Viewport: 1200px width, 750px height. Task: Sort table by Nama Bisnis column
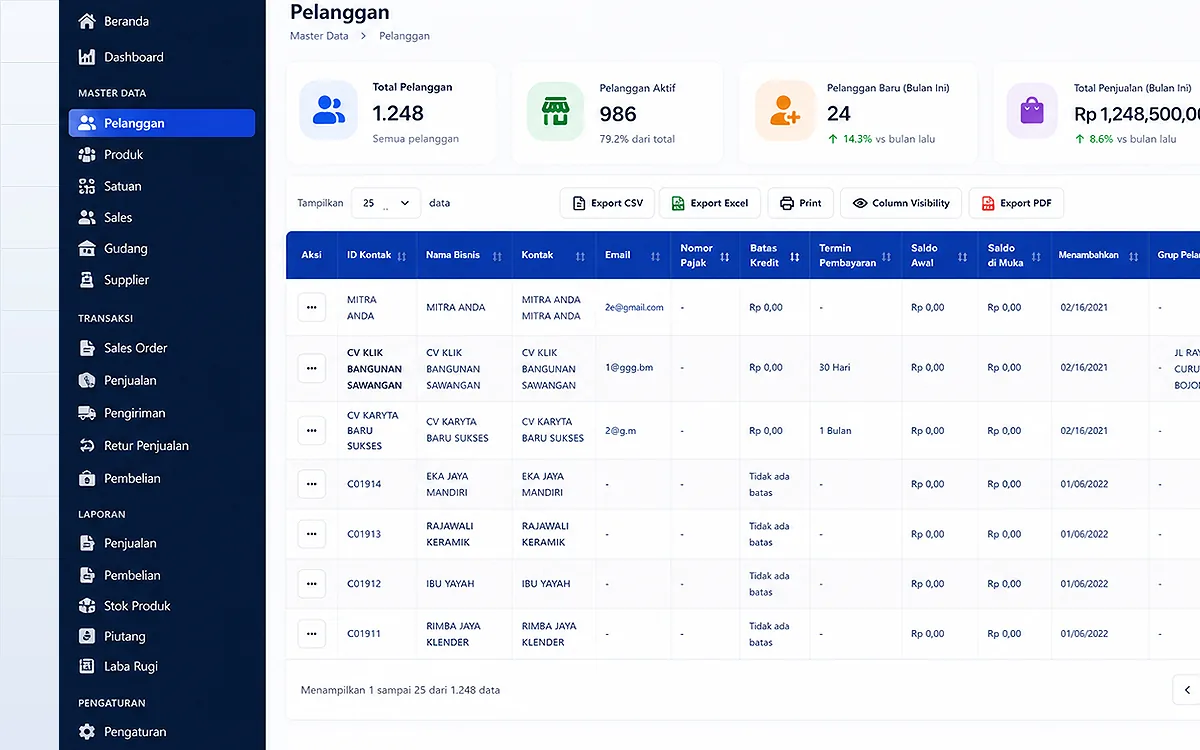click(497, 256)
